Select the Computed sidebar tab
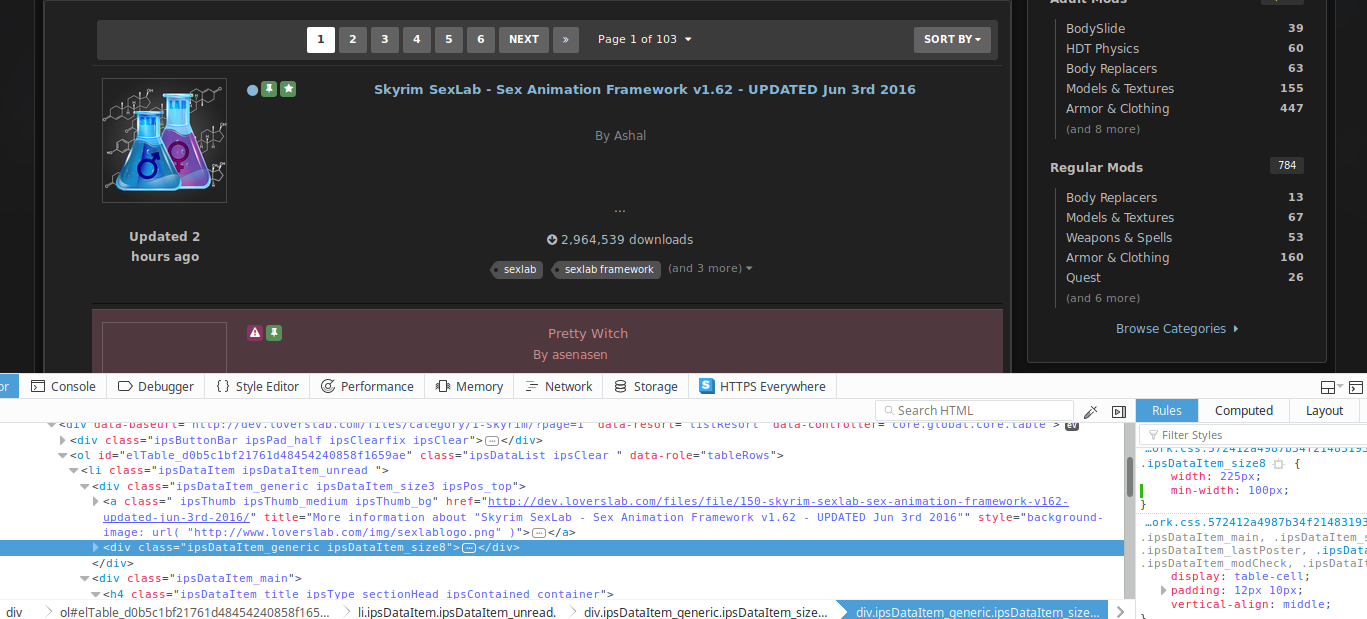This screenshot has width=1367, height=619. click(1244, 410)
